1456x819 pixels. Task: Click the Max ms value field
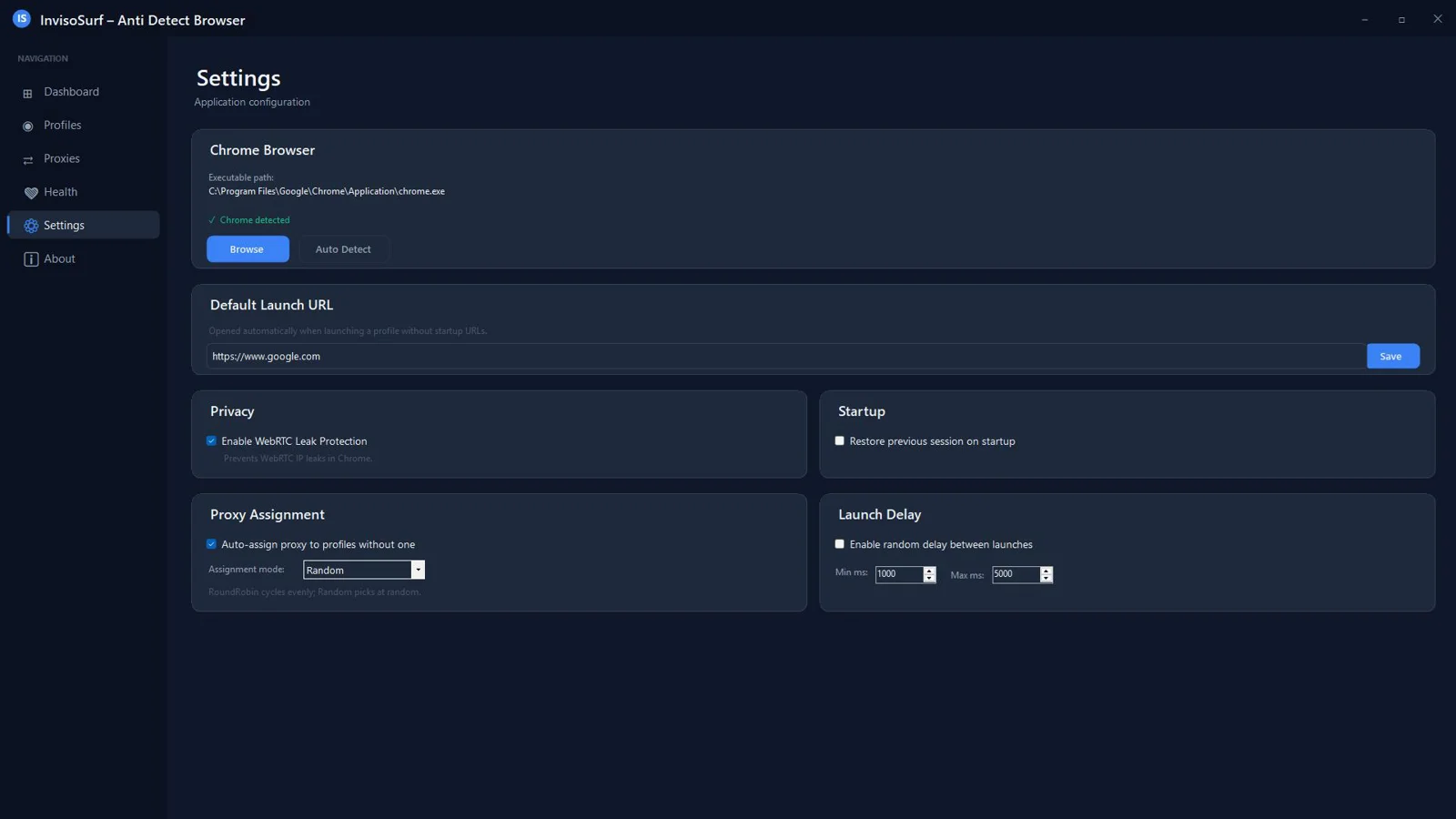click(1016, 574)
